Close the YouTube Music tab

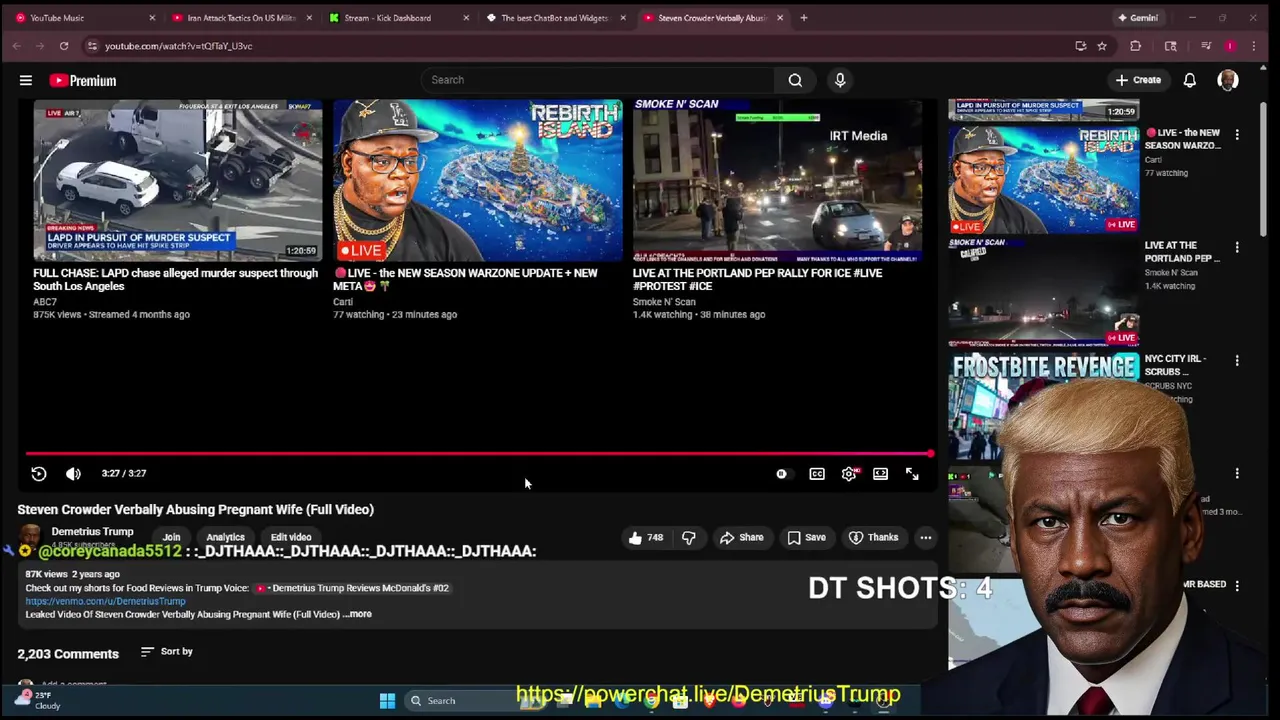point(152,18)
